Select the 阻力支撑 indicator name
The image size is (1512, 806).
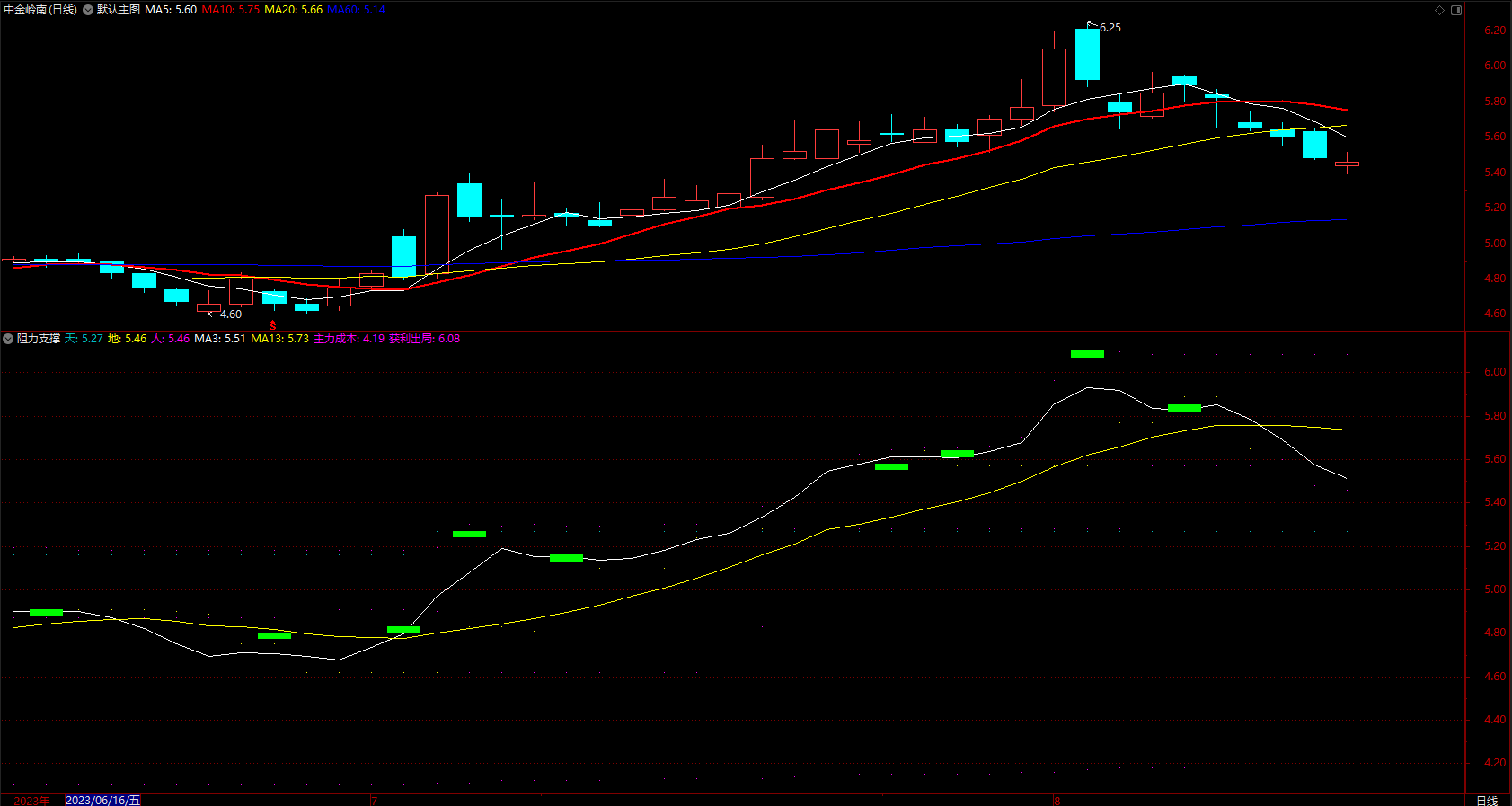(x=39, y=339)
